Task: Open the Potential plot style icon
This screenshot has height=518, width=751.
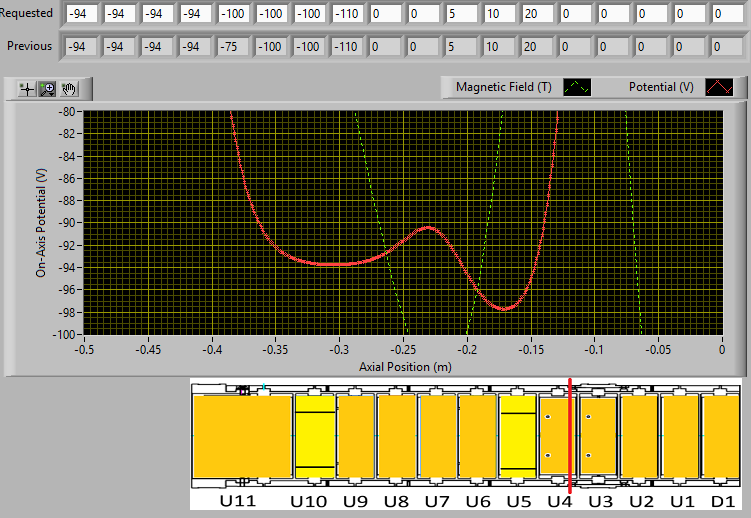Action: tap(719, 87)
